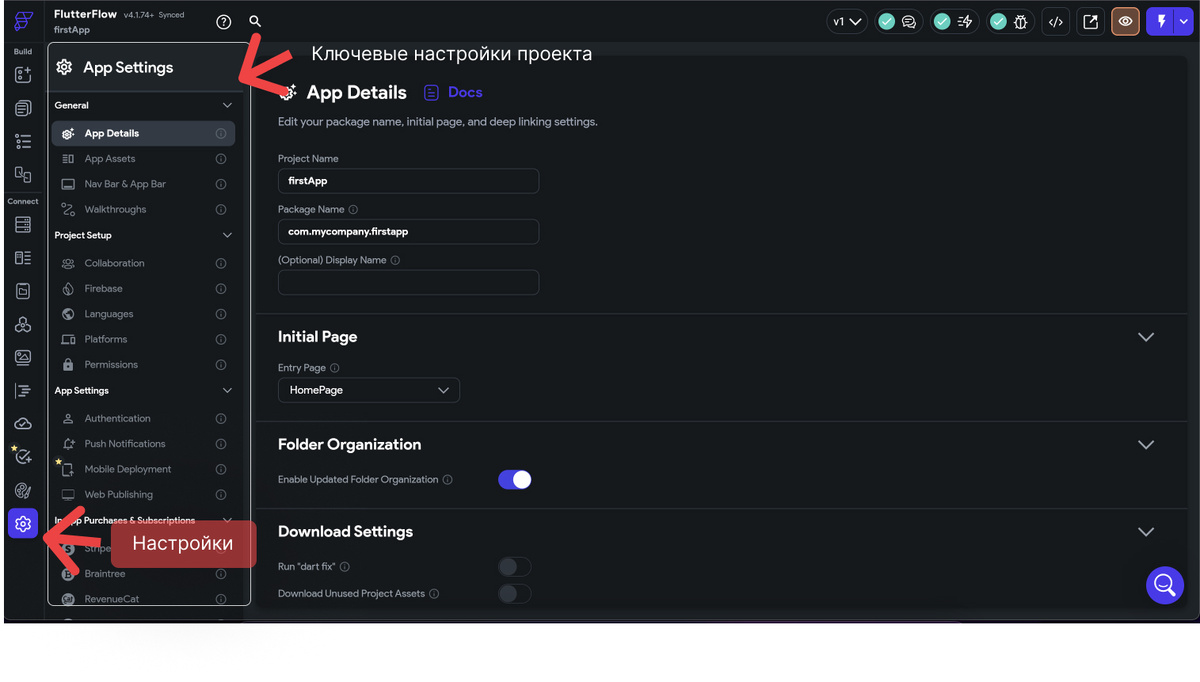Open Permissions settings
1200x682 pixels.
[143, 365]
